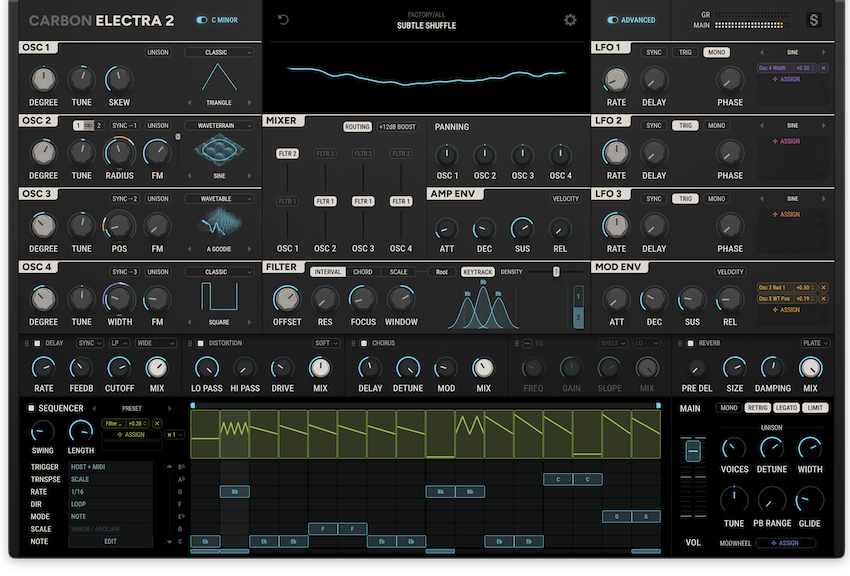Previous waveform arrow for OSC 2 Sine
Image resolution: width=850 pixels, height=576 pixels.
(x=189, y=176)
